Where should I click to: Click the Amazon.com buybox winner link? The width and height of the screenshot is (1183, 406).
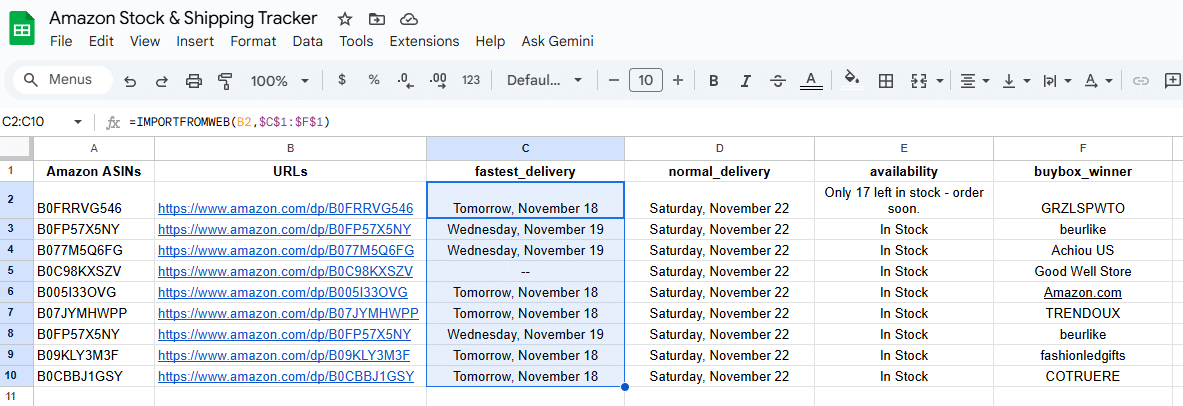tap(1082, 293)
